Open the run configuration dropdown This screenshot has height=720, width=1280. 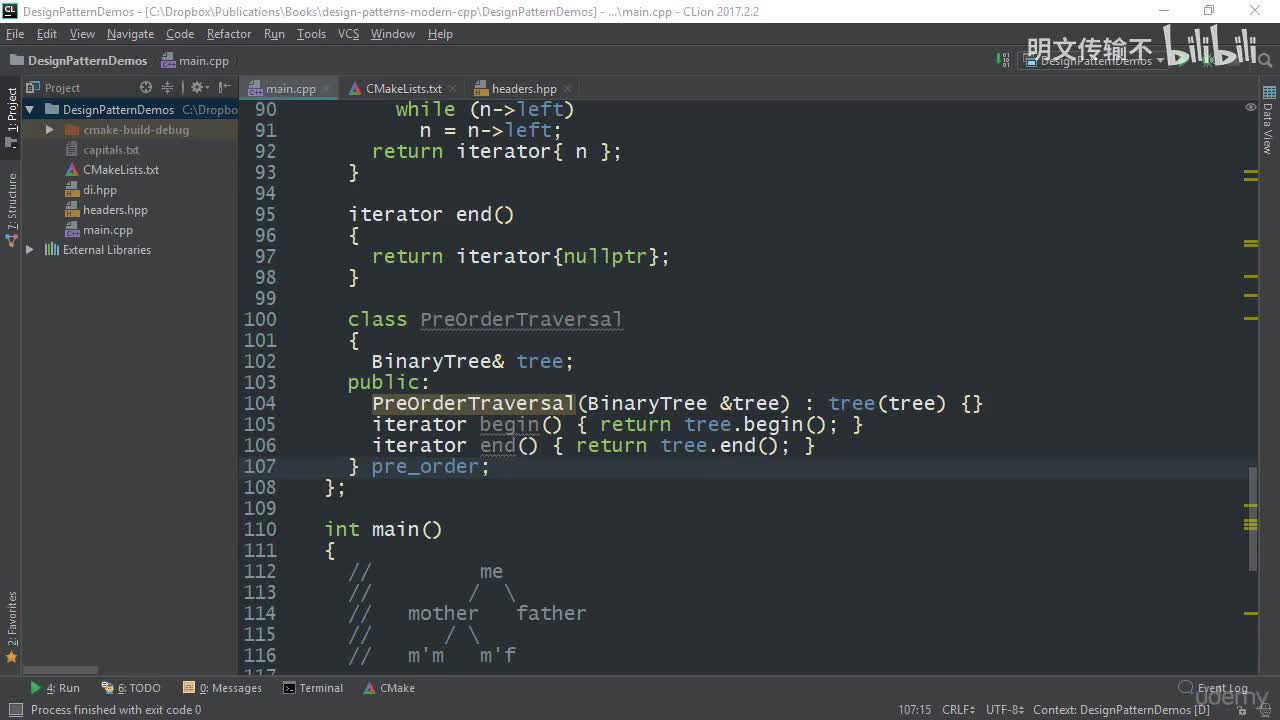point(1095,61)
